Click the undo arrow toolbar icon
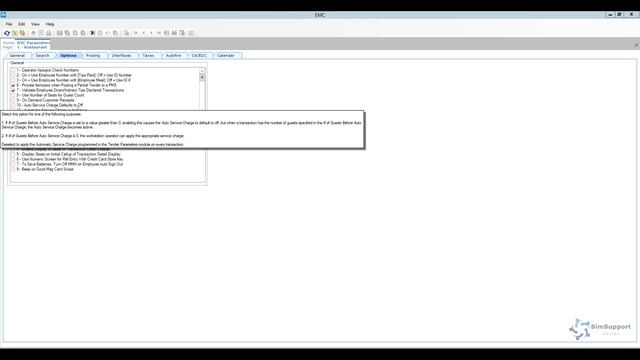Screen dimensions: 640x360 pyautogui.click(x=108, y=33)
